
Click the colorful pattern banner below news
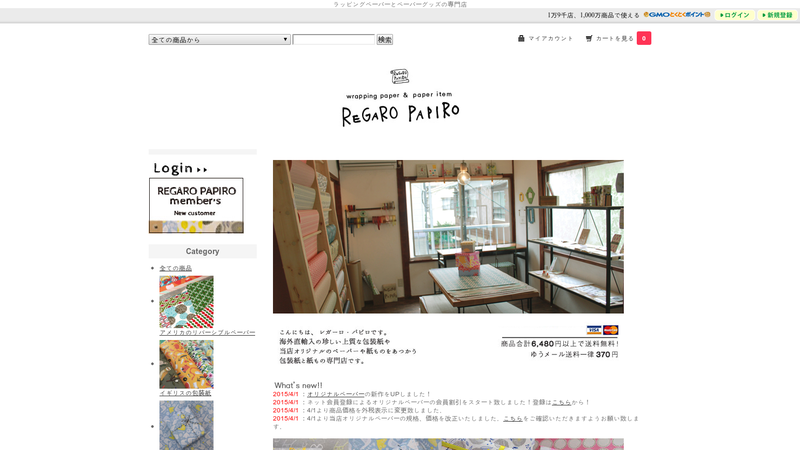[x=448, y=444]
